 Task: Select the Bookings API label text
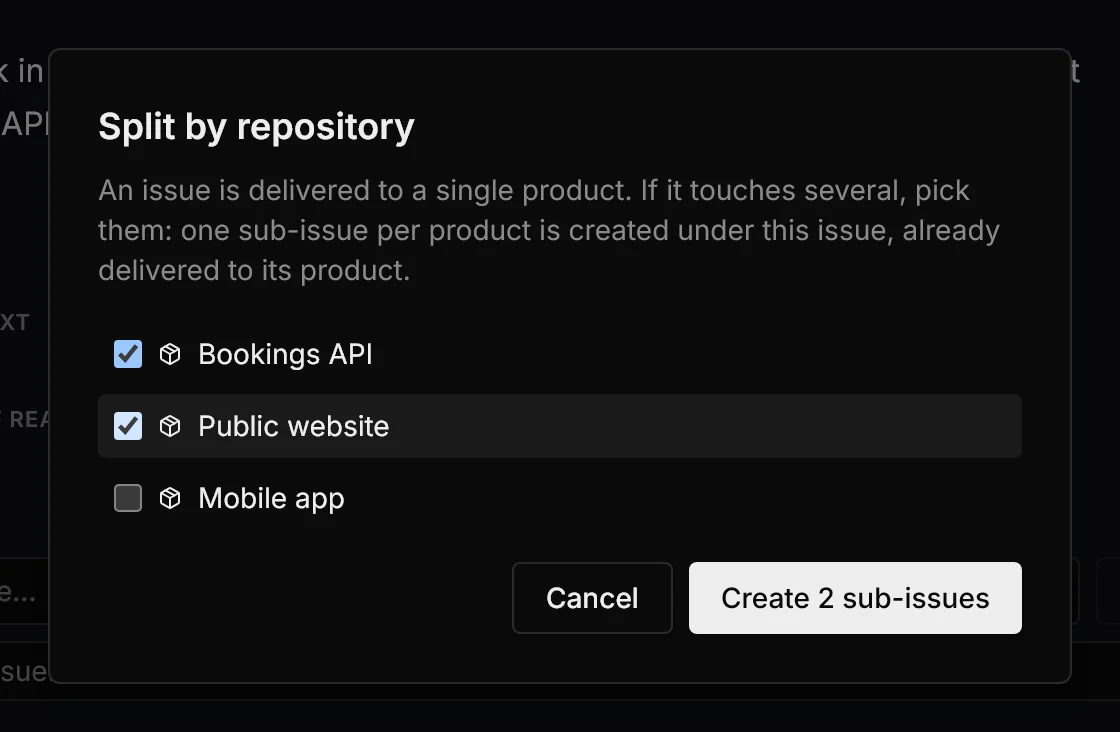286,354
